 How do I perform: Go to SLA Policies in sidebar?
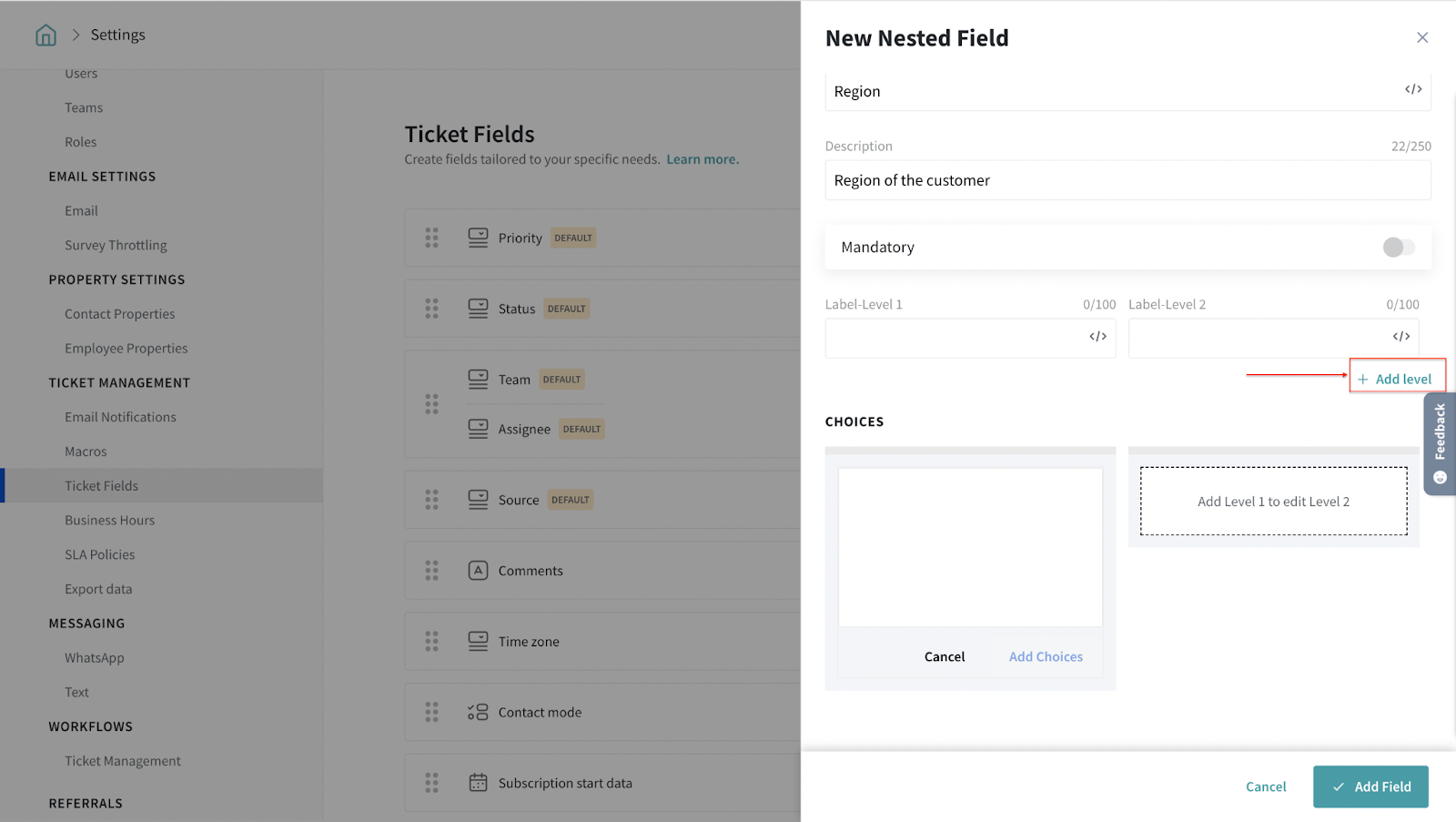[x=99, y=555]
